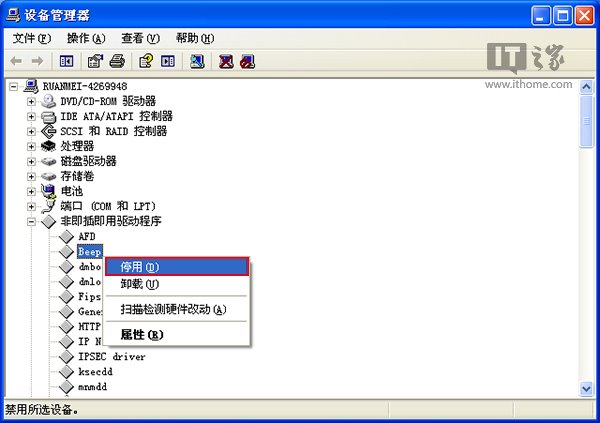Click the 非即插即用驱动程序 diamond icon
The height and width of the screenshot is (423, 600).
(49, 221)
